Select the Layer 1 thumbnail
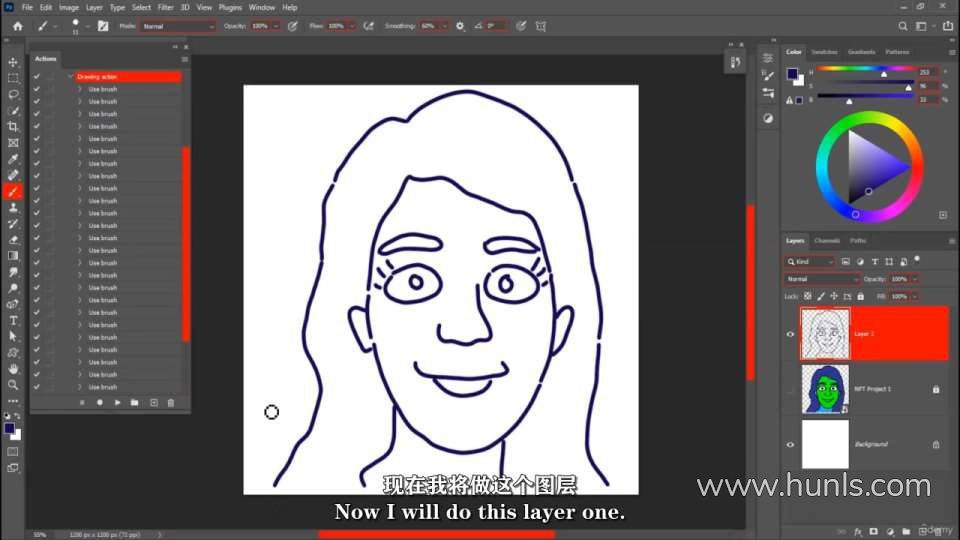The width and height of the screenshot is (960, 540). pos(825,334)
